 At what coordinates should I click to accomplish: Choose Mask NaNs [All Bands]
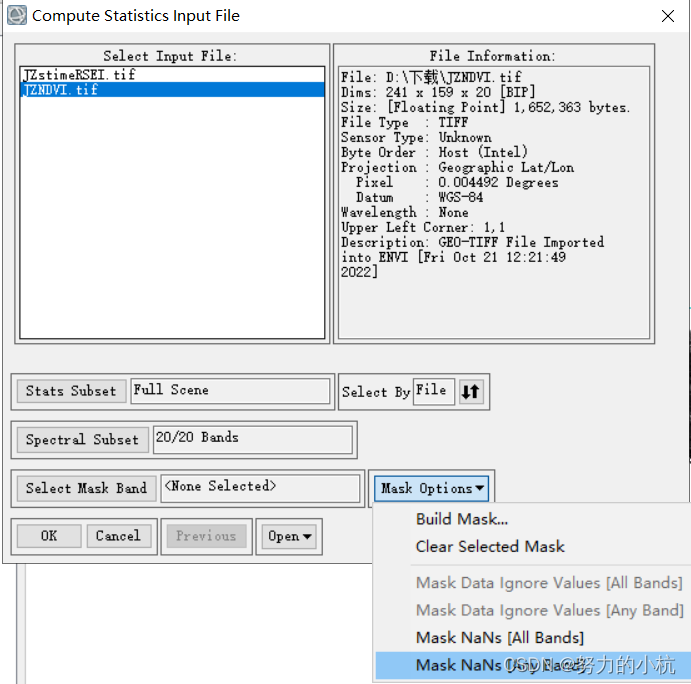(x=500, y=638)
